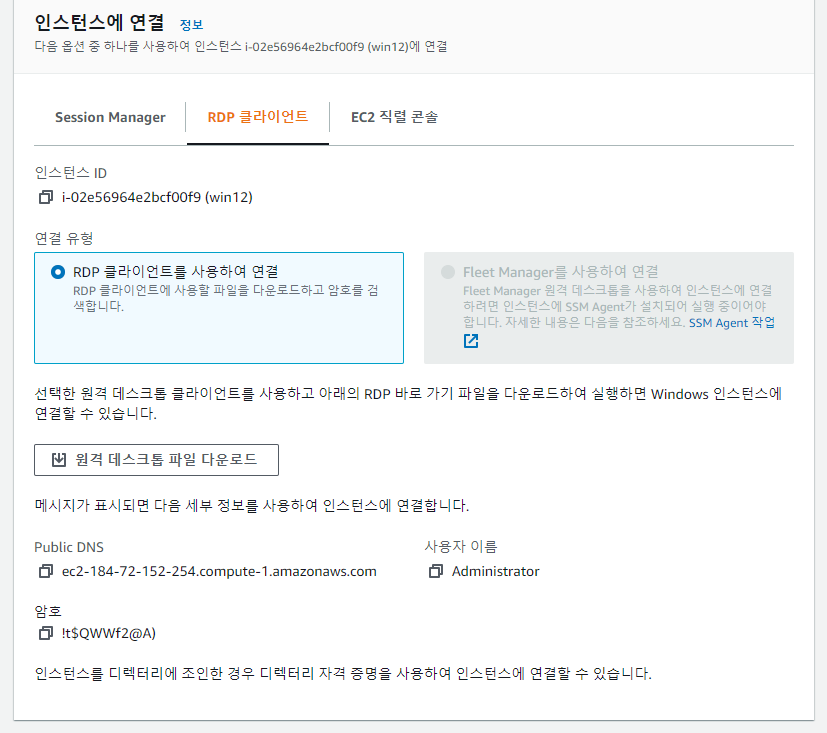
Task: Click the password text !t$QWWf2@A)
Action: pyautogui.click(x=109, y=633)
